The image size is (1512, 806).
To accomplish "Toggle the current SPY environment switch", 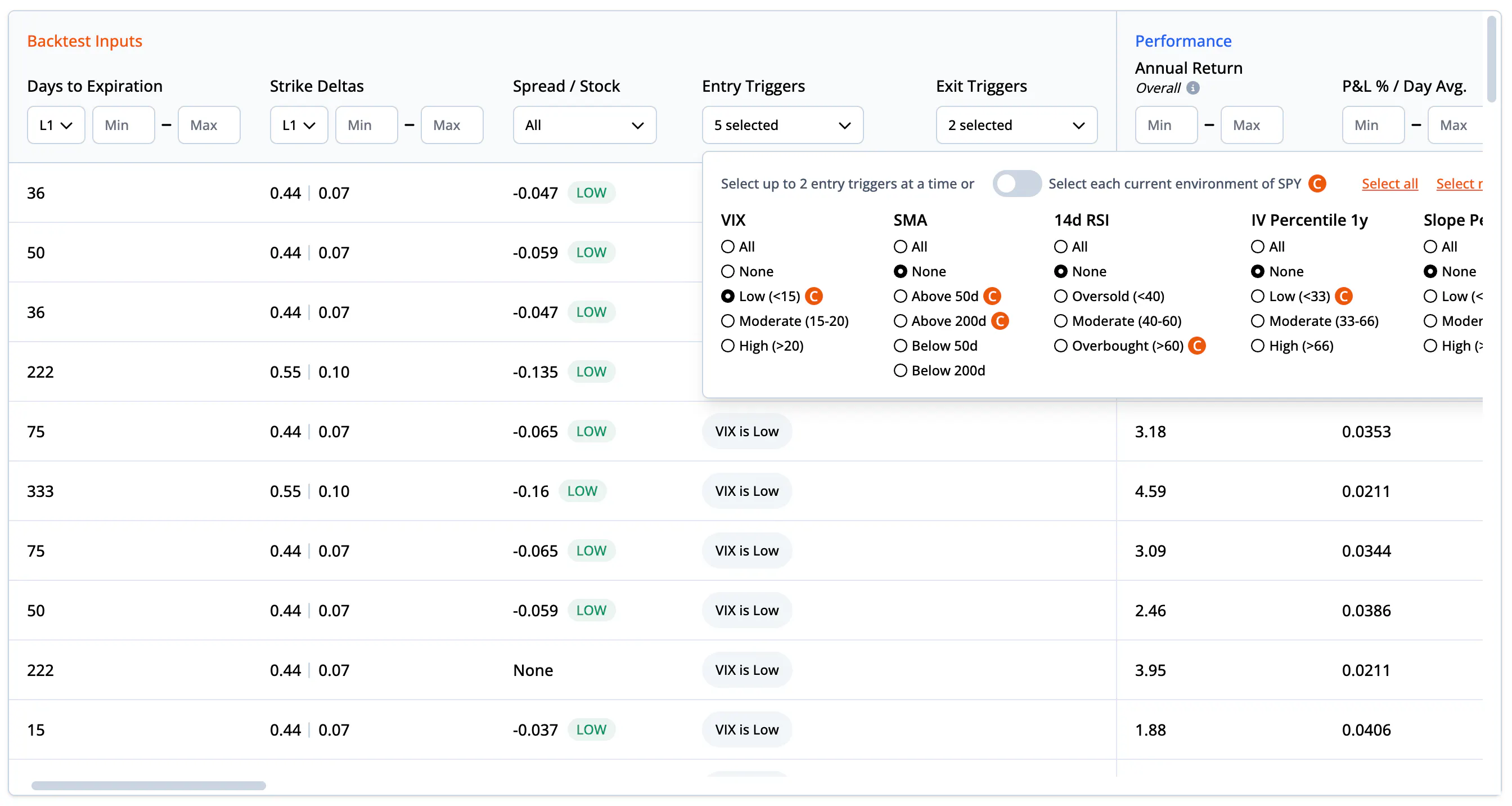I will (1016, 183).
